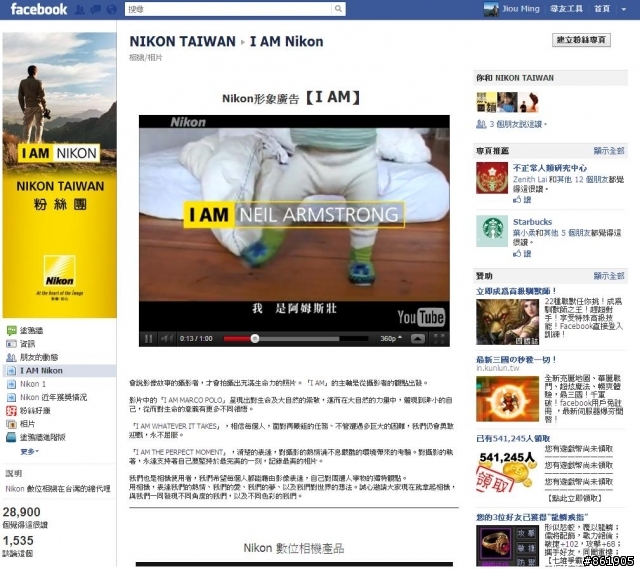Viewport: 640px width, 569px height.
Task: Open the account dropdown arrow in top bar
Action: [624, 9]
